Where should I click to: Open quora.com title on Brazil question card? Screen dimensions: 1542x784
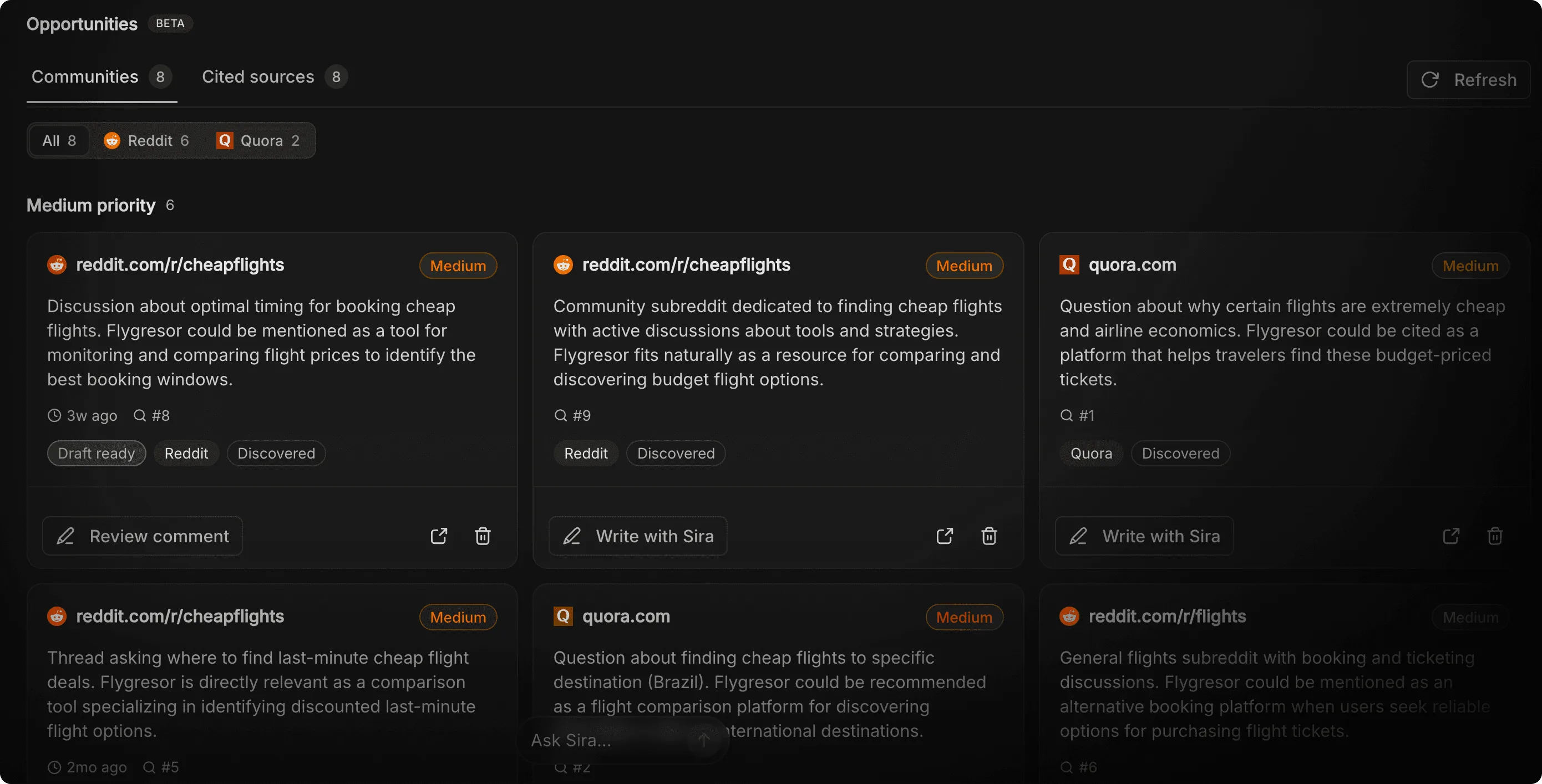click(626, 616)
